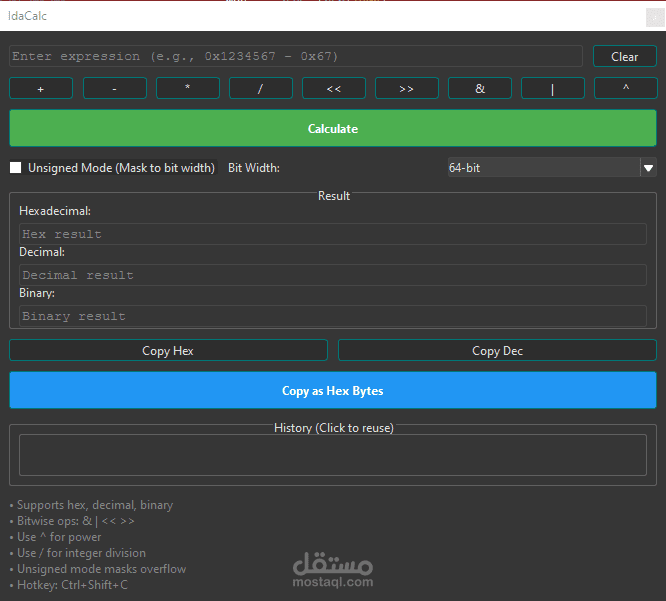The image size is (666, 601).
Task: Click the expression input field
Action: 296,56
